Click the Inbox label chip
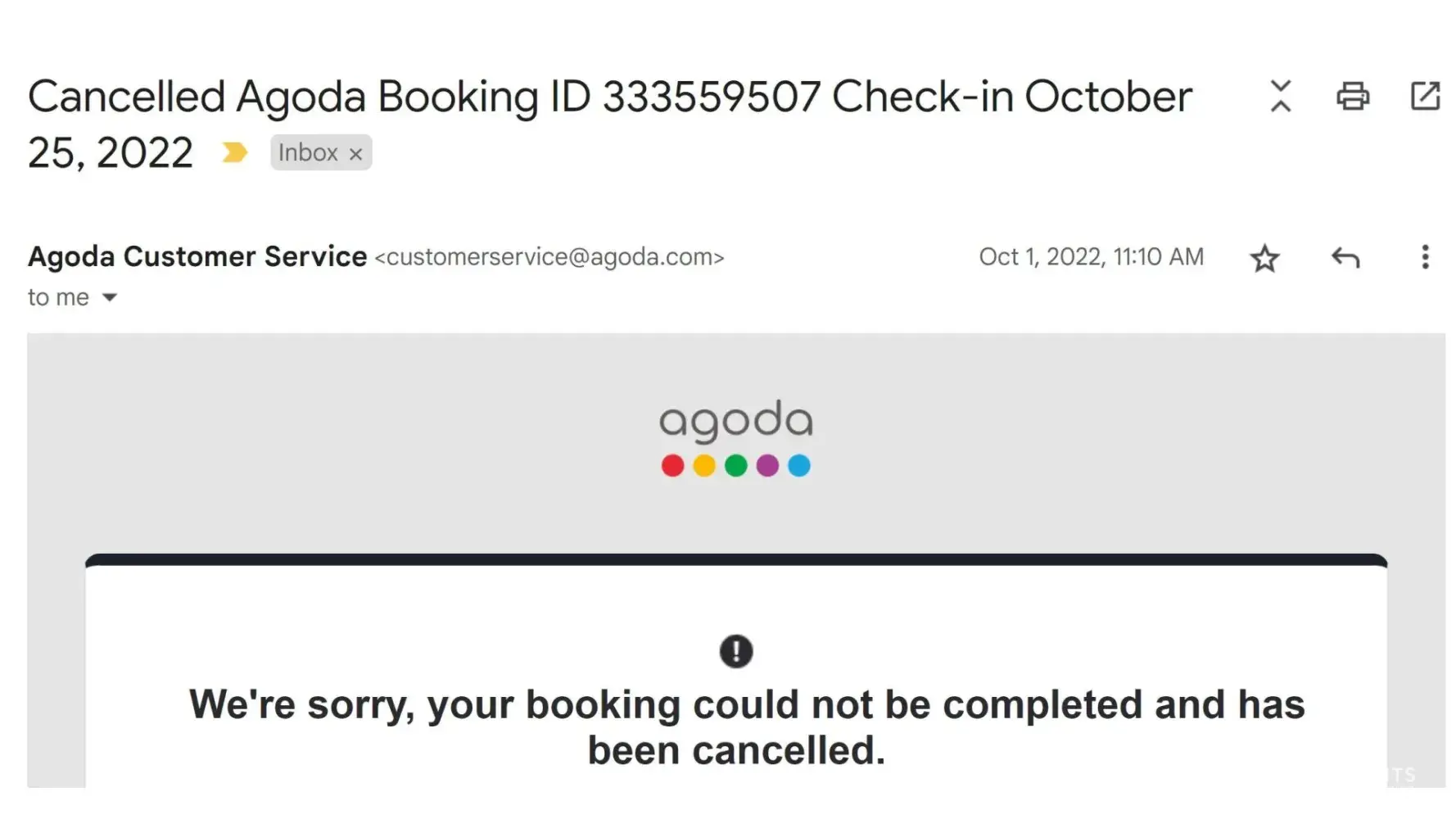 coord(308,152)
